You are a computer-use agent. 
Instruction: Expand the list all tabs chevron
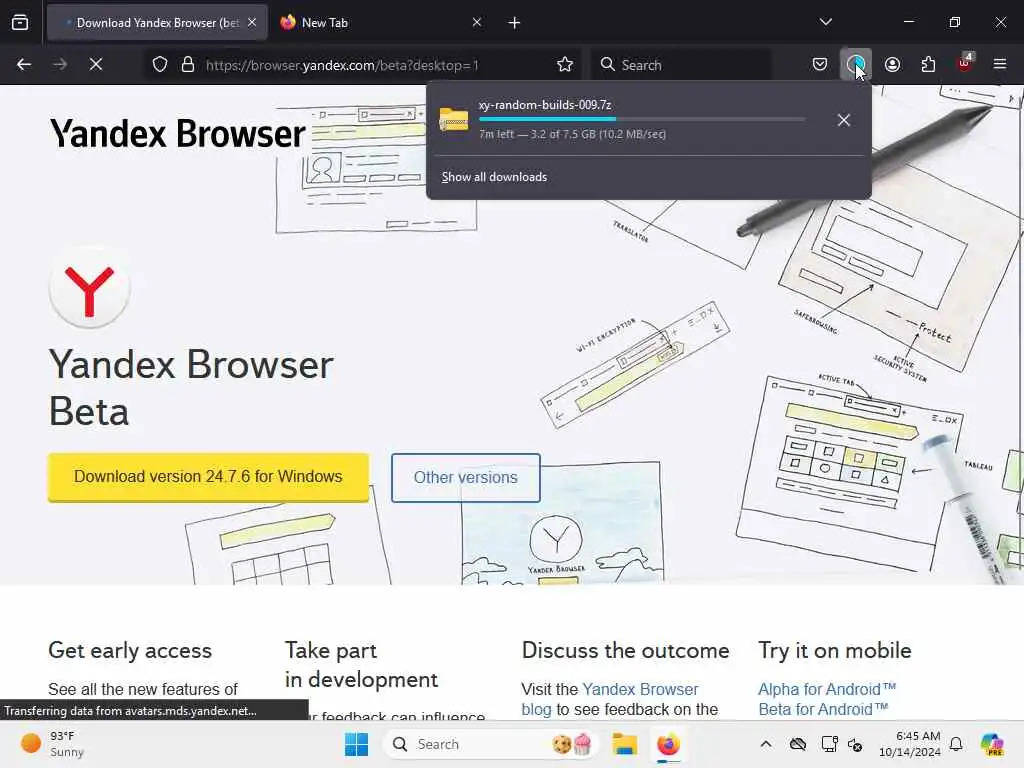click(826, 22)
